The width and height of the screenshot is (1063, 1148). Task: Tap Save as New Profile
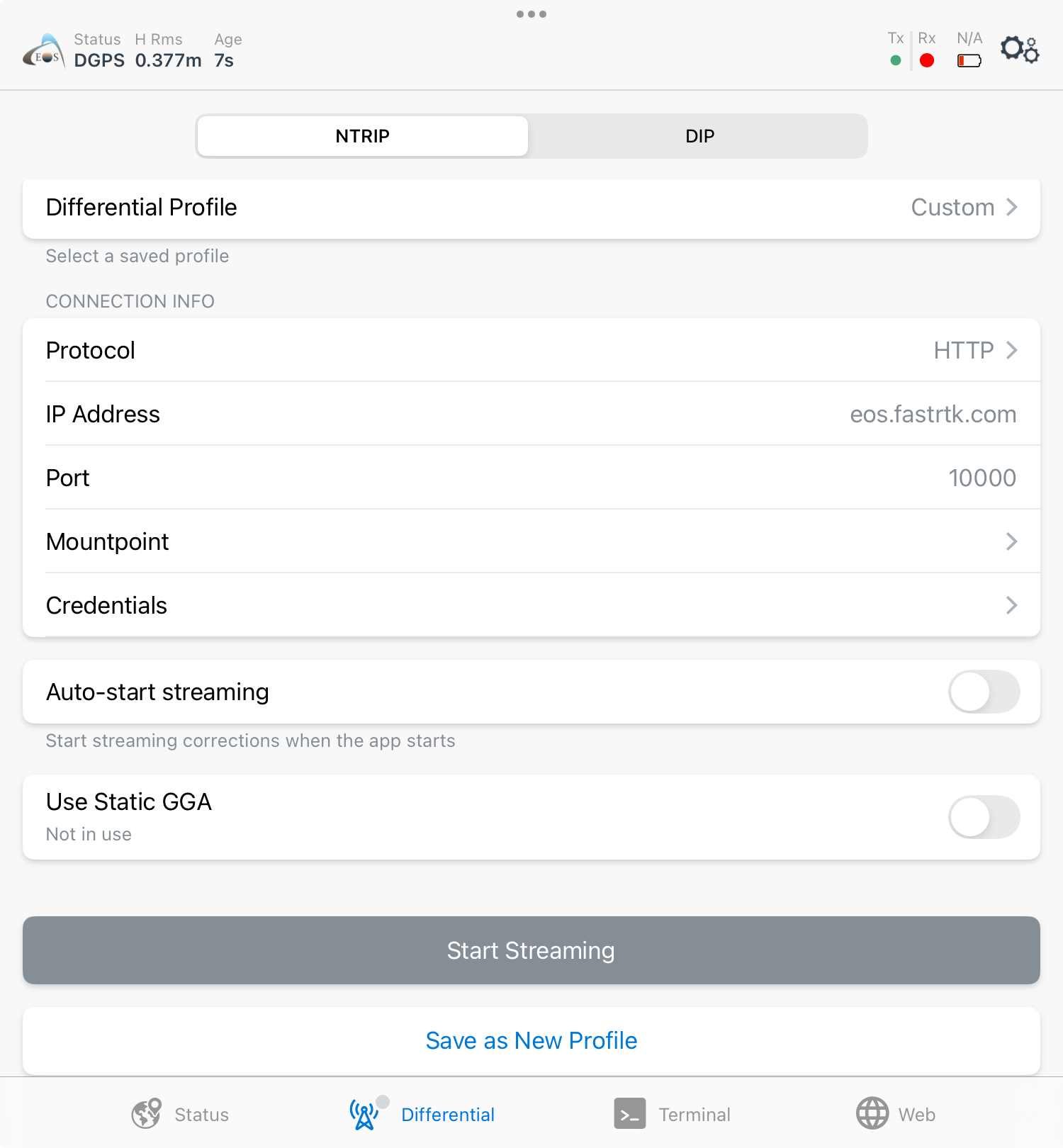click(x=531, y=1040)
